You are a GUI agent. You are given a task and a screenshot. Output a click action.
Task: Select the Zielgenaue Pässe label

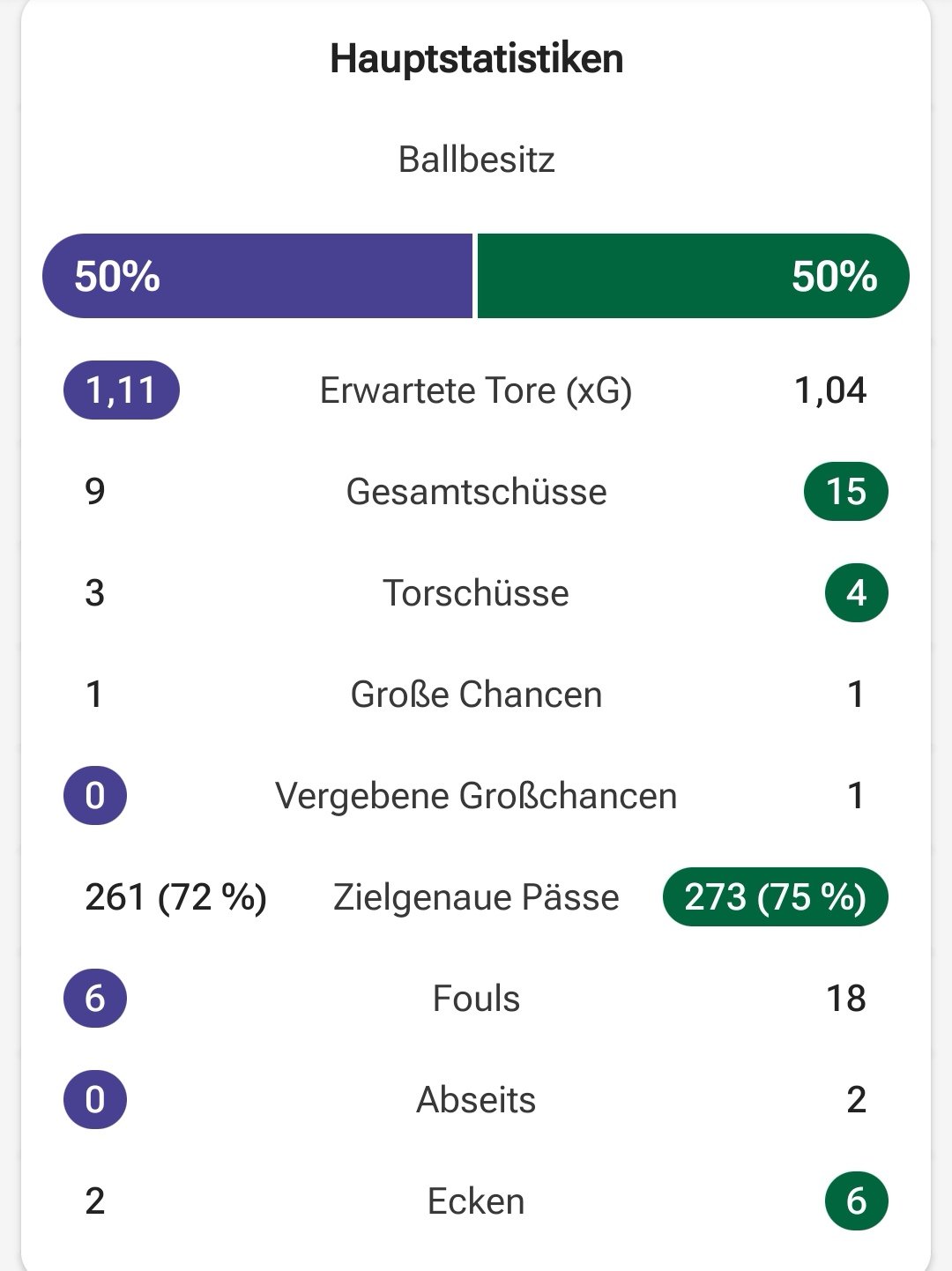coord(476,897)
